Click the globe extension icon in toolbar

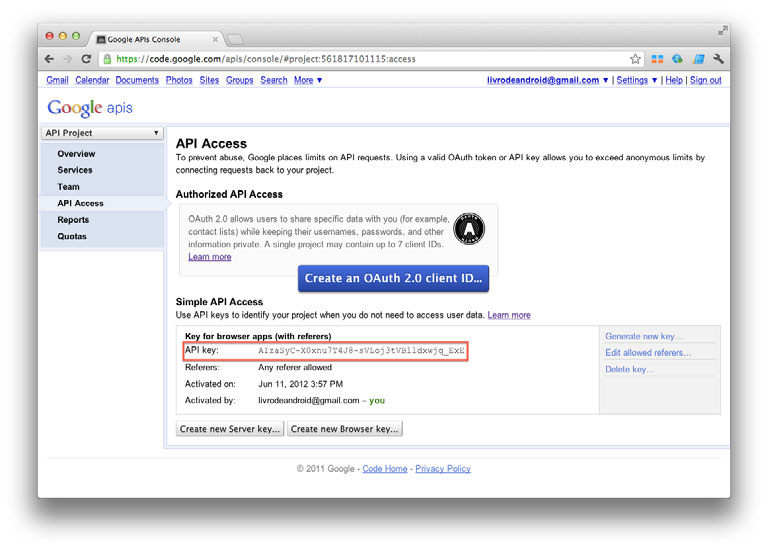pos(678,59)
